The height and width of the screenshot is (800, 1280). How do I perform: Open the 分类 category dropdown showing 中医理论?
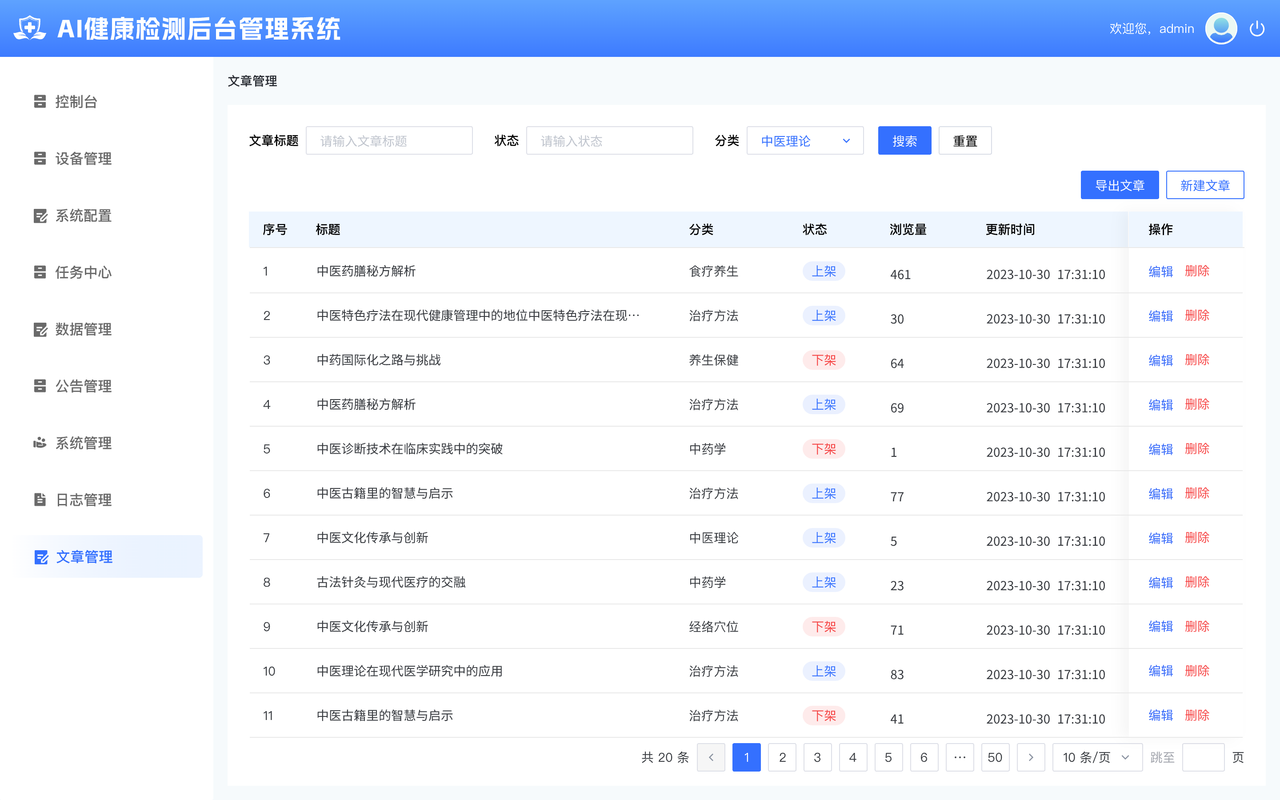(805, 140)
